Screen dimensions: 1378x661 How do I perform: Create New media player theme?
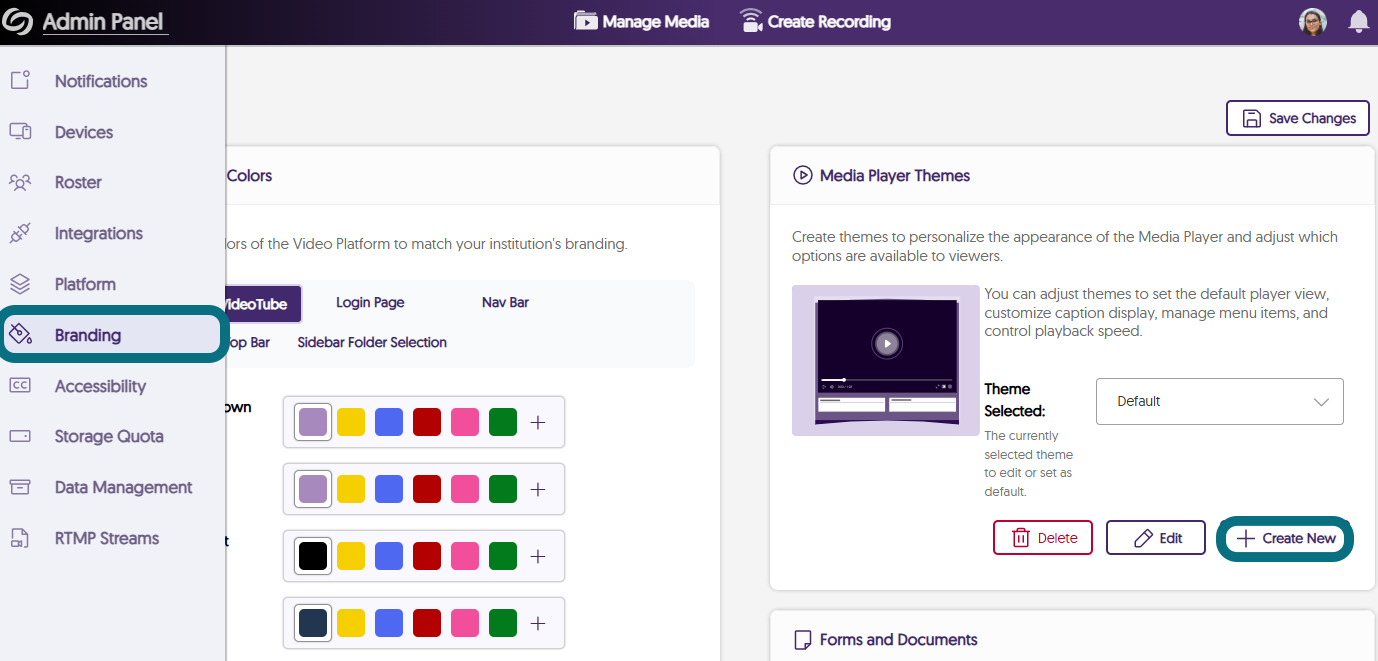1285,538
